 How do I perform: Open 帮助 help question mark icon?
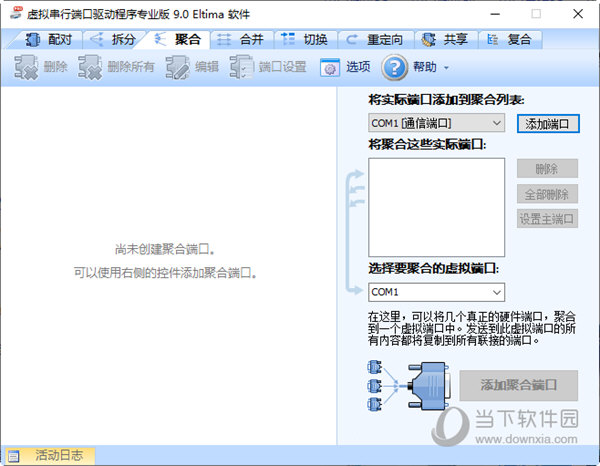(x=394, y=68)
